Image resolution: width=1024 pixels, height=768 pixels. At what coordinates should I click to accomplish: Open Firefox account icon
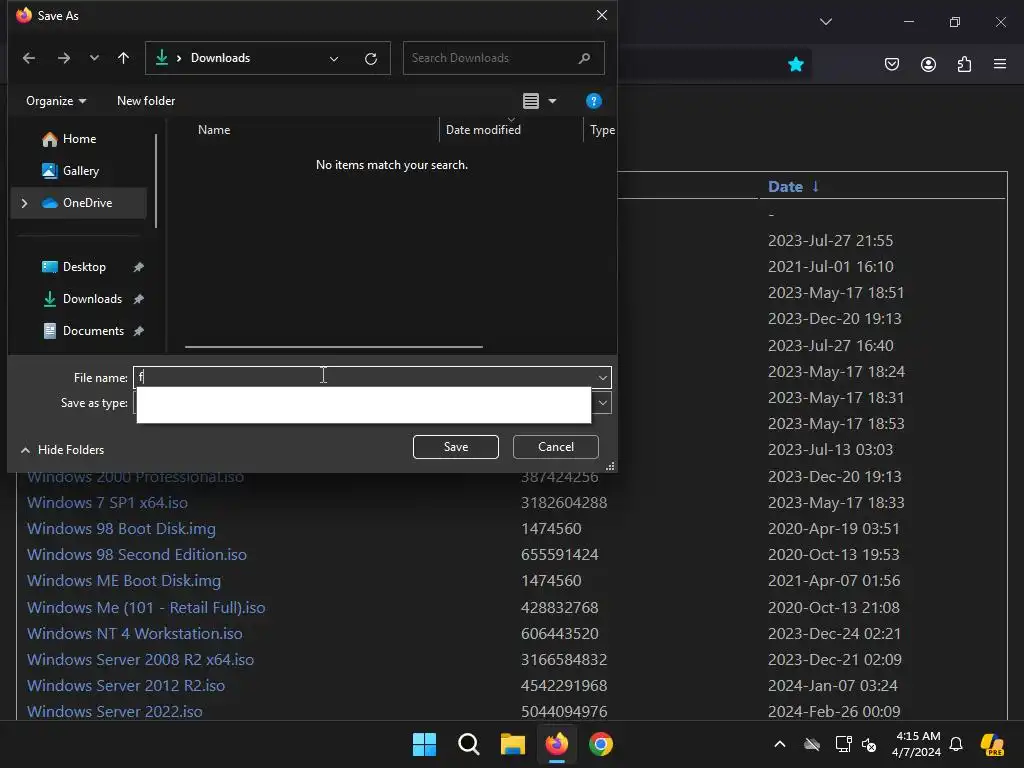coord(928,64)
